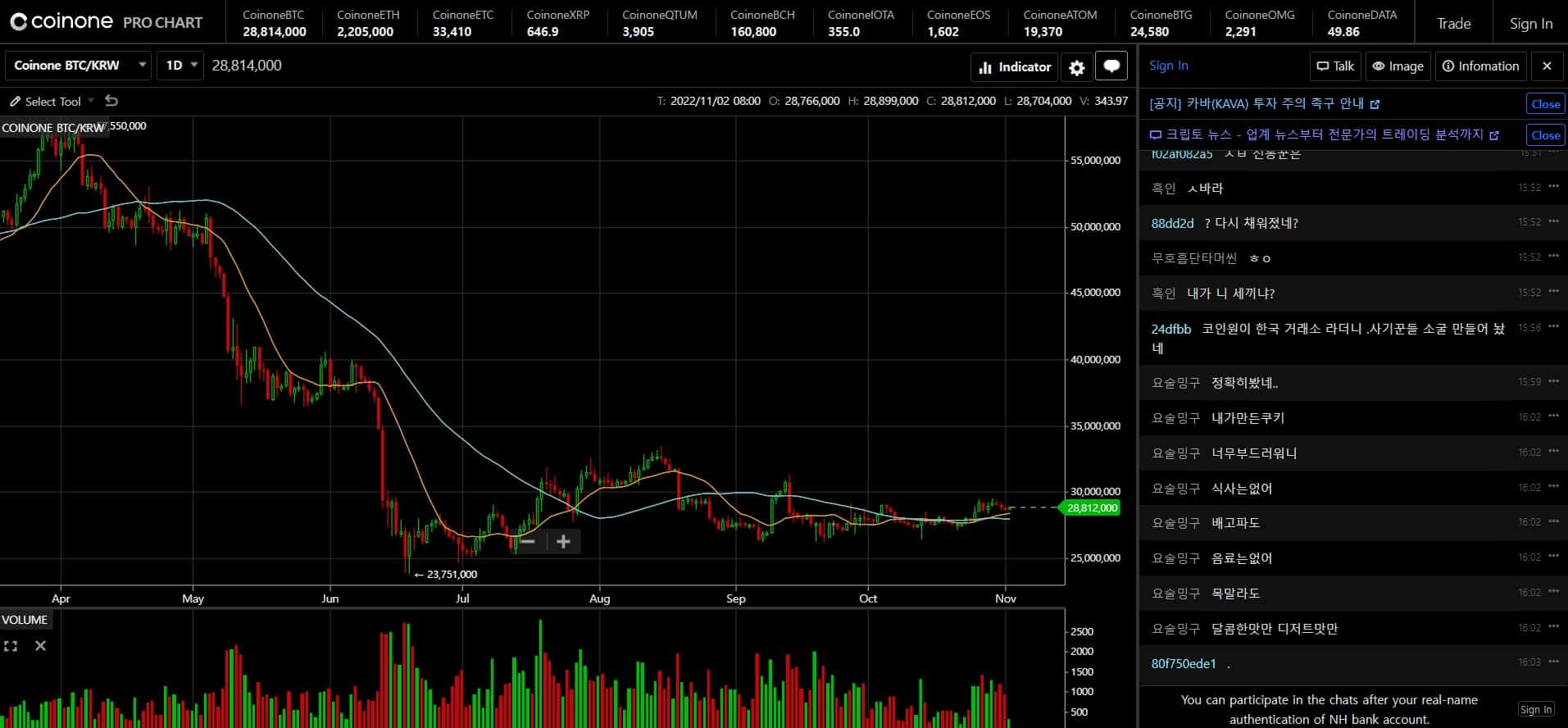This screenshot has height=728, width=1568.
Task: Expand the Coinone BTC/KRW pair selector
Action: pos(78,66)
